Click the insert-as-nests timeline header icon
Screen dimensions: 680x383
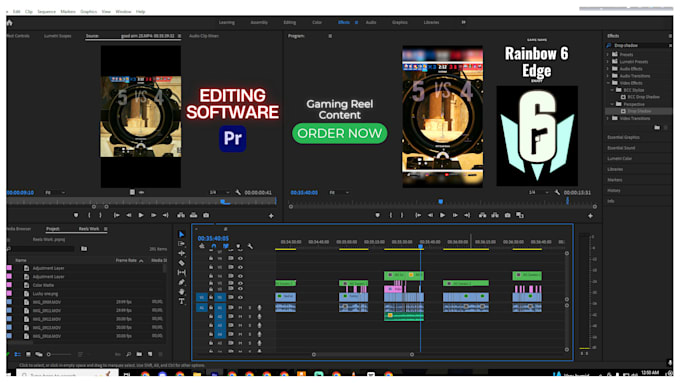[x=202, y=246]
